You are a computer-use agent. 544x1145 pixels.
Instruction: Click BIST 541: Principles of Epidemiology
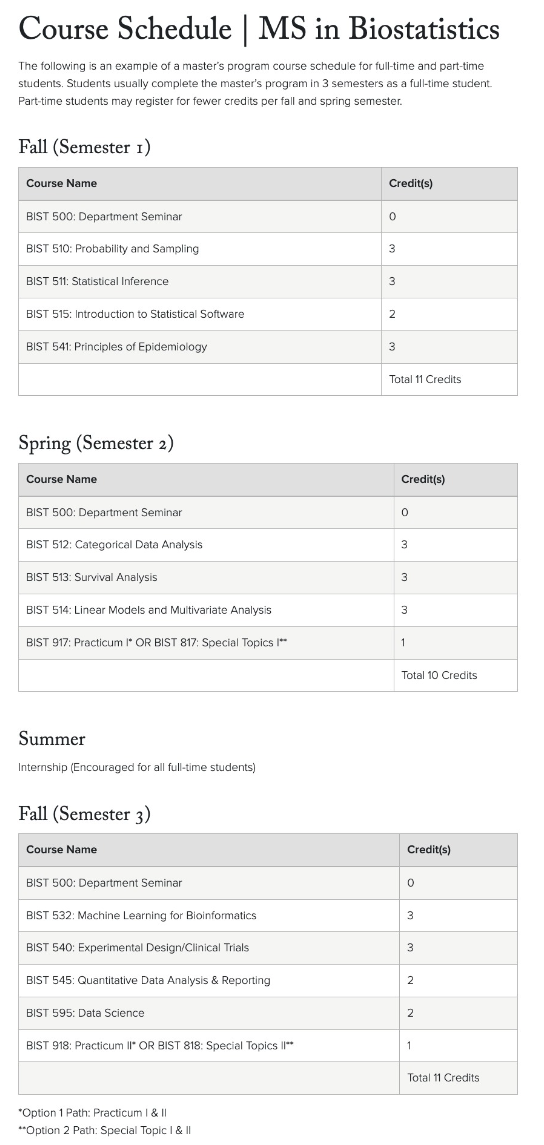[x=117, y=347]
